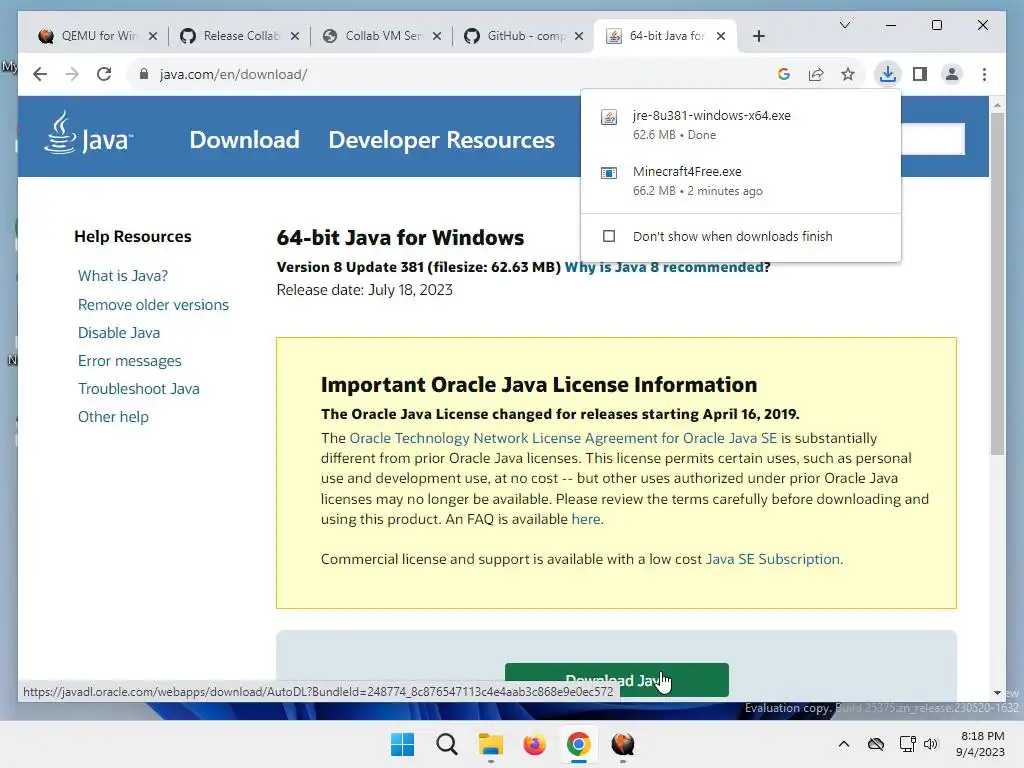Click the browser forward arrow
Screen dimensions: 1024x768
(72, 74)
